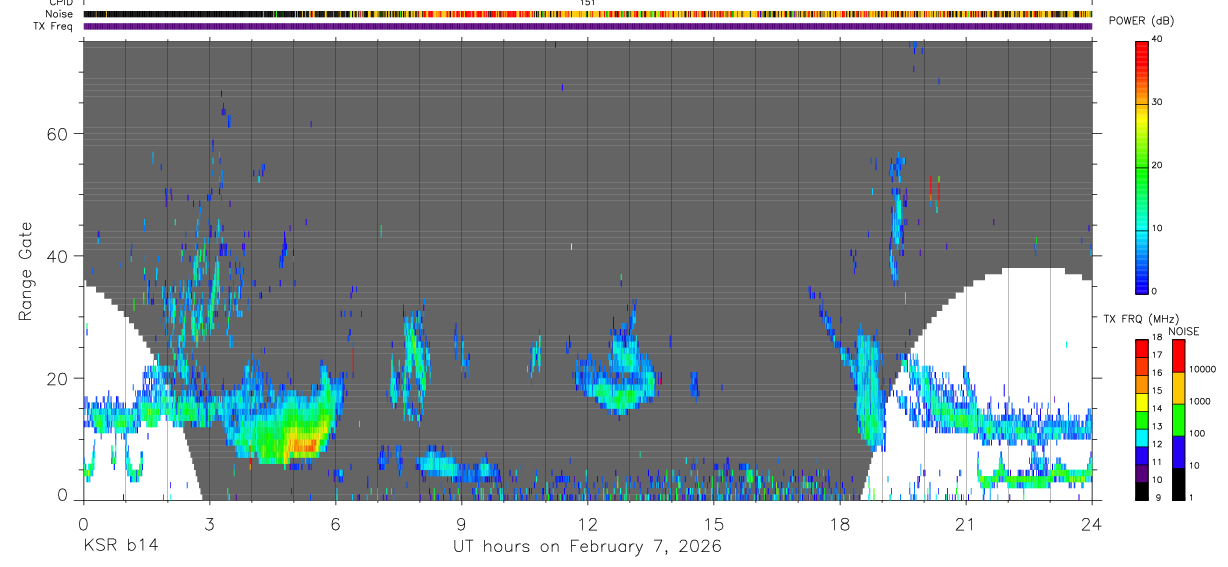Viewport: 1228px width, 567px height.
Task: Click the '12' tick on the UT hours axis
Action: click(x=588, y=523)
